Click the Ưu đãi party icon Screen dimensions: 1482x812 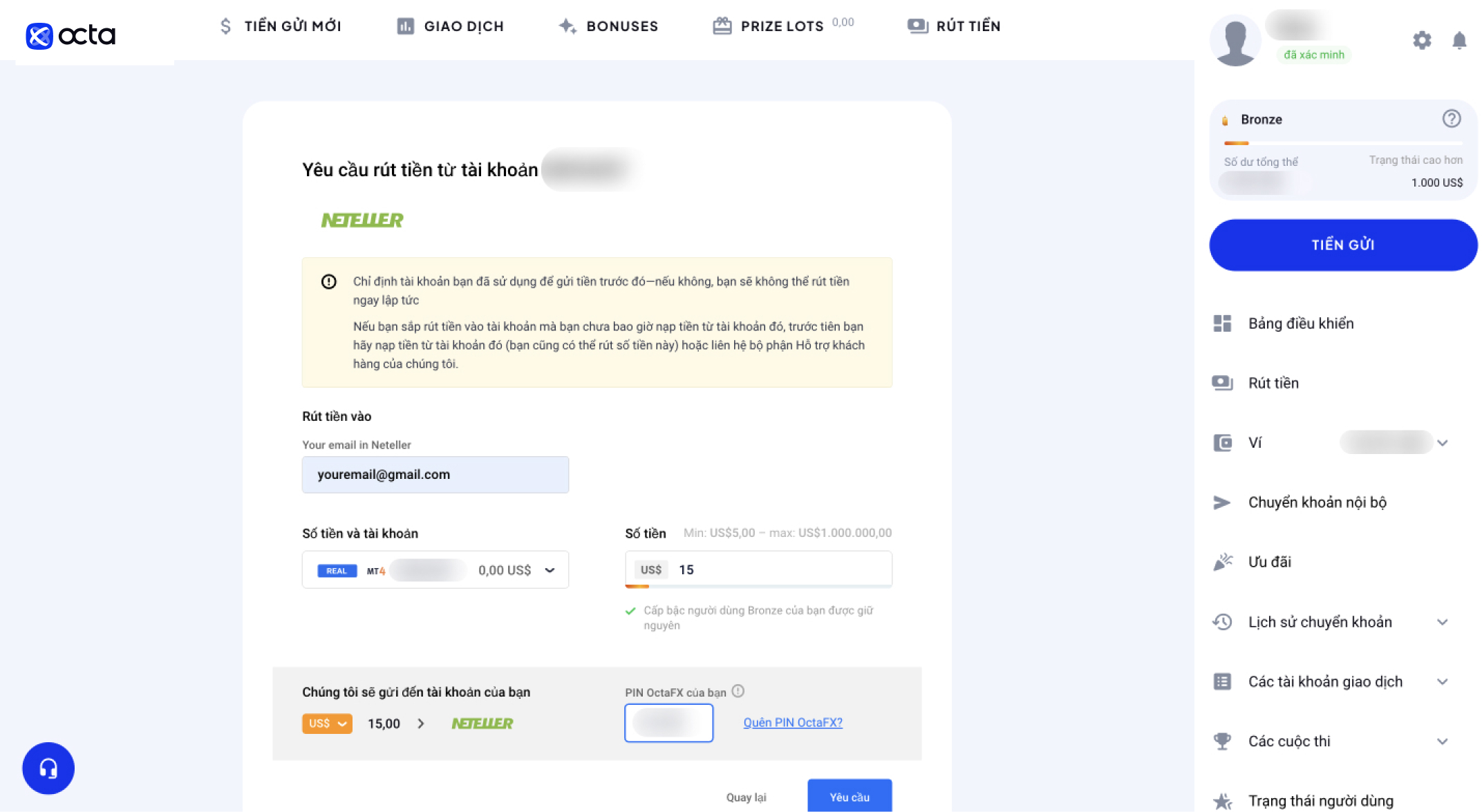1222,562
